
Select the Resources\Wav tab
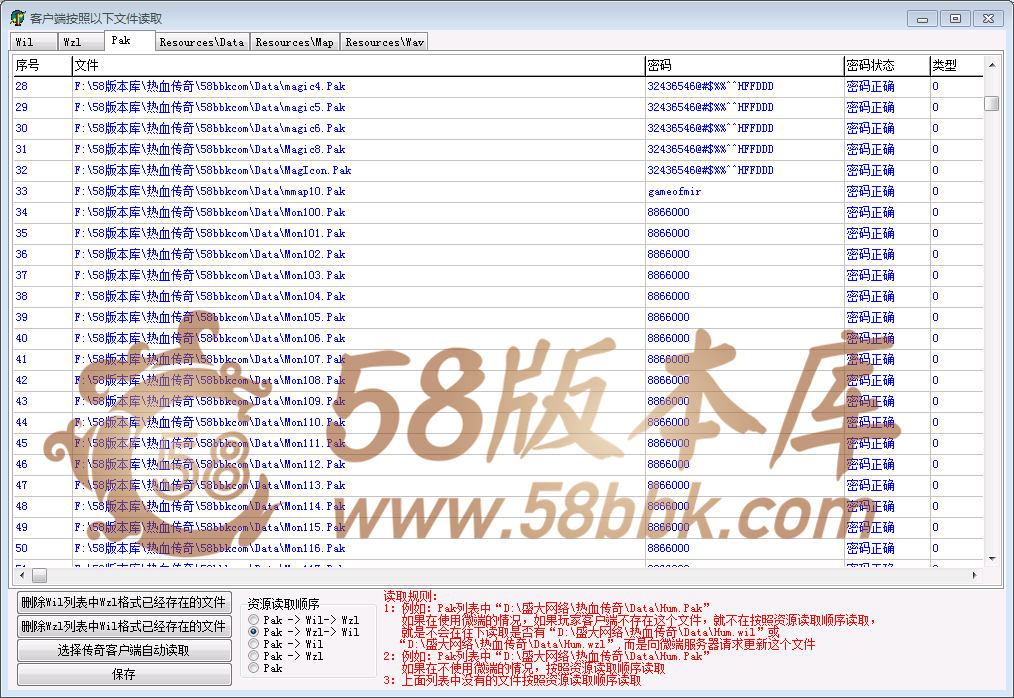tap(384, 42)
